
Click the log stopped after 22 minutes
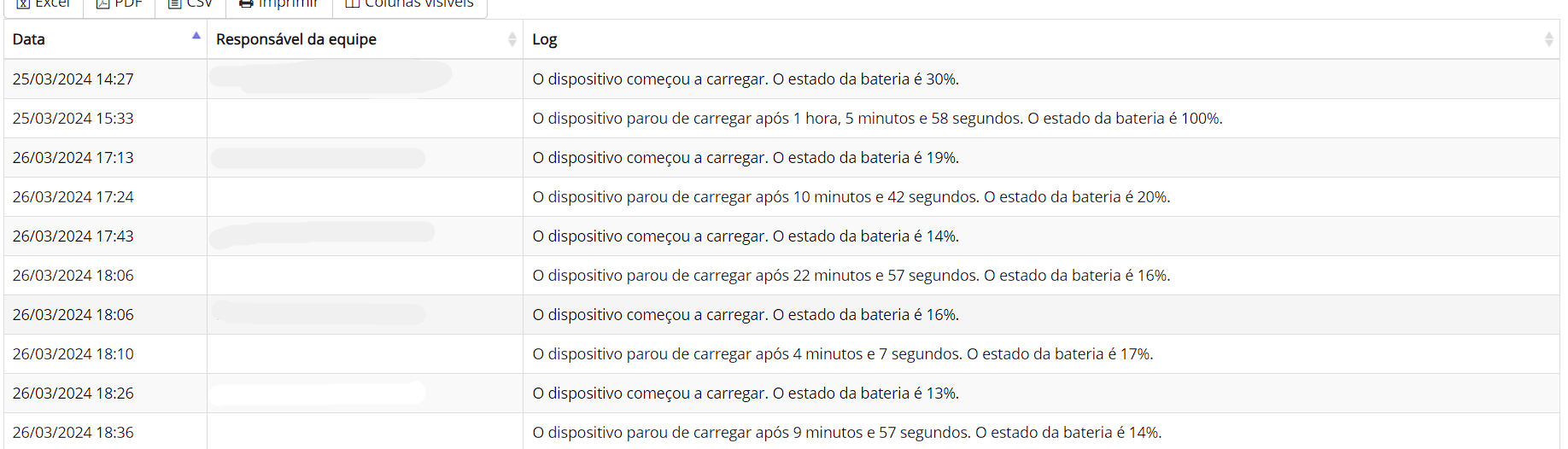(x=851, y=276)
